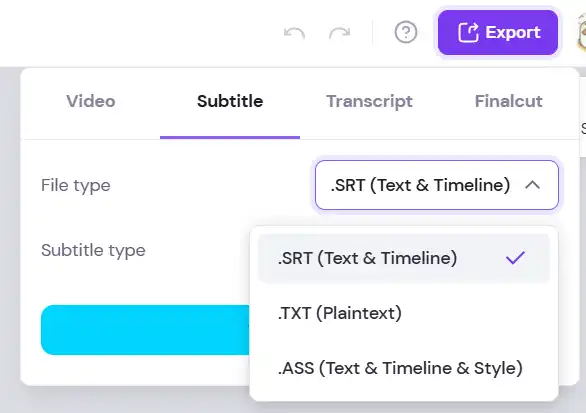Screen dimensions: 586x413
Task: Click the share icon inside Export
Action: coord(468,33)
